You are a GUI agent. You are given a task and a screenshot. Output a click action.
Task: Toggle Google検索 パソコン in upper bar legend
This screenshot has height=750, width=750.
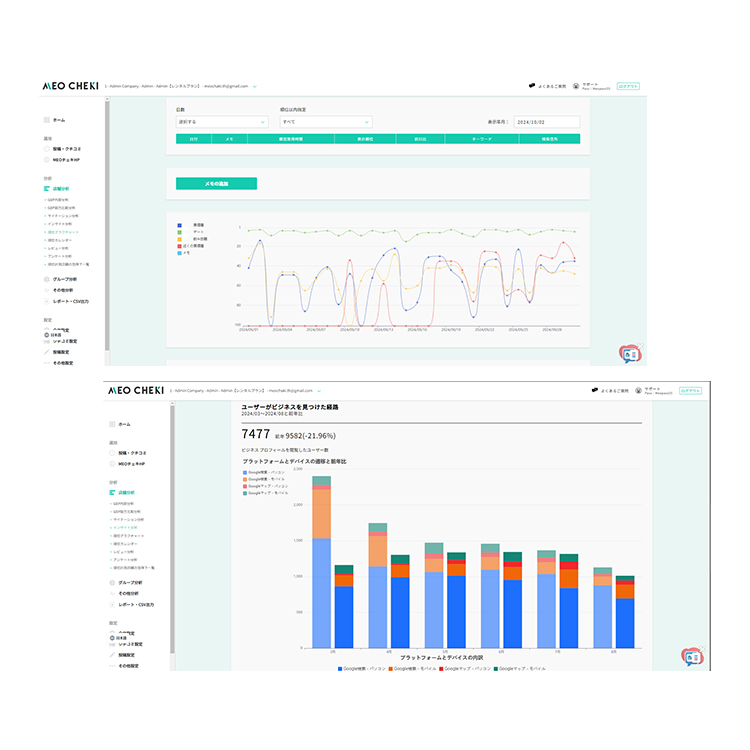[x=264, y=472]
